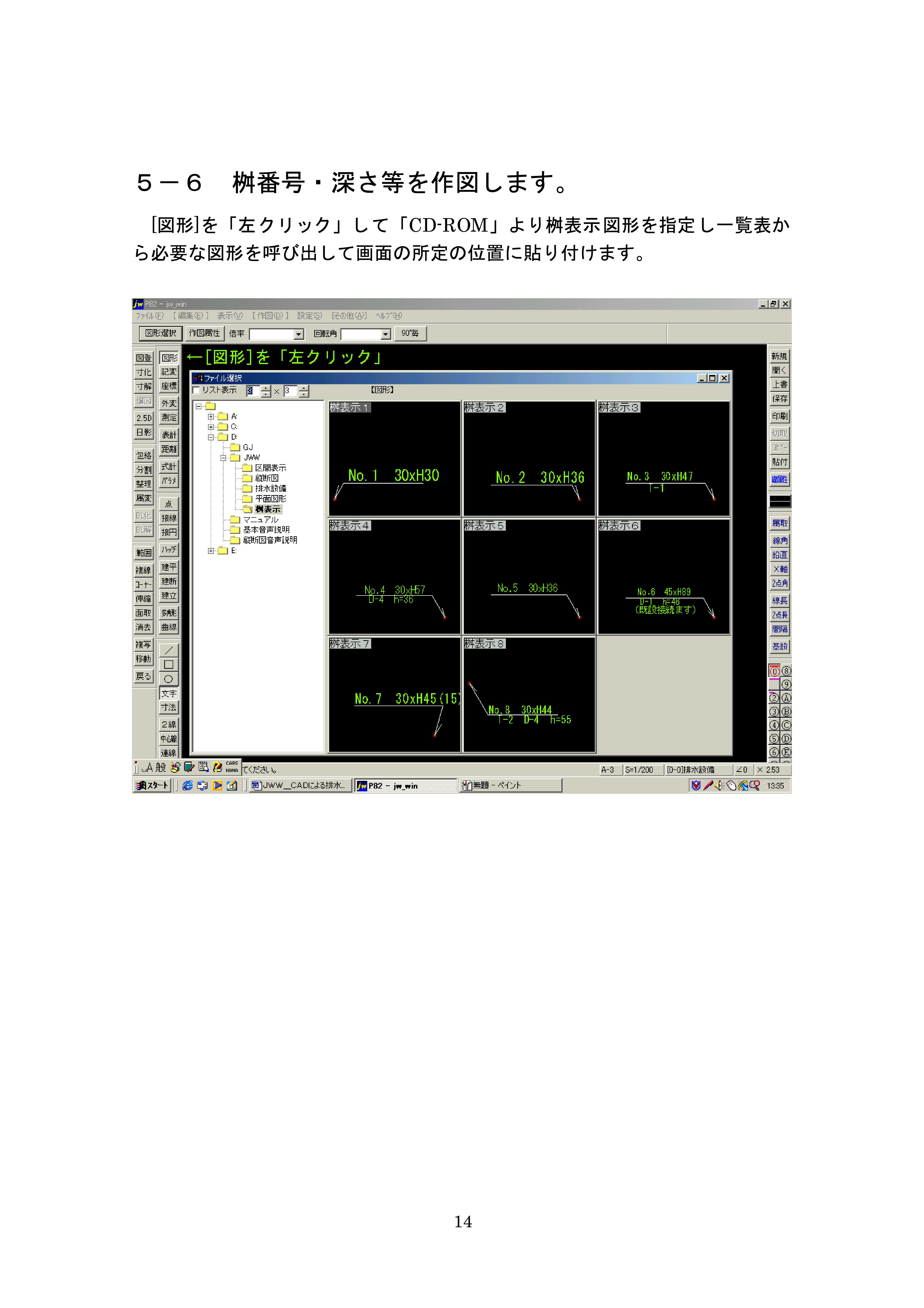Click the 基設 basic settings button
The image size is (924, 1308).
coord(780,647)
